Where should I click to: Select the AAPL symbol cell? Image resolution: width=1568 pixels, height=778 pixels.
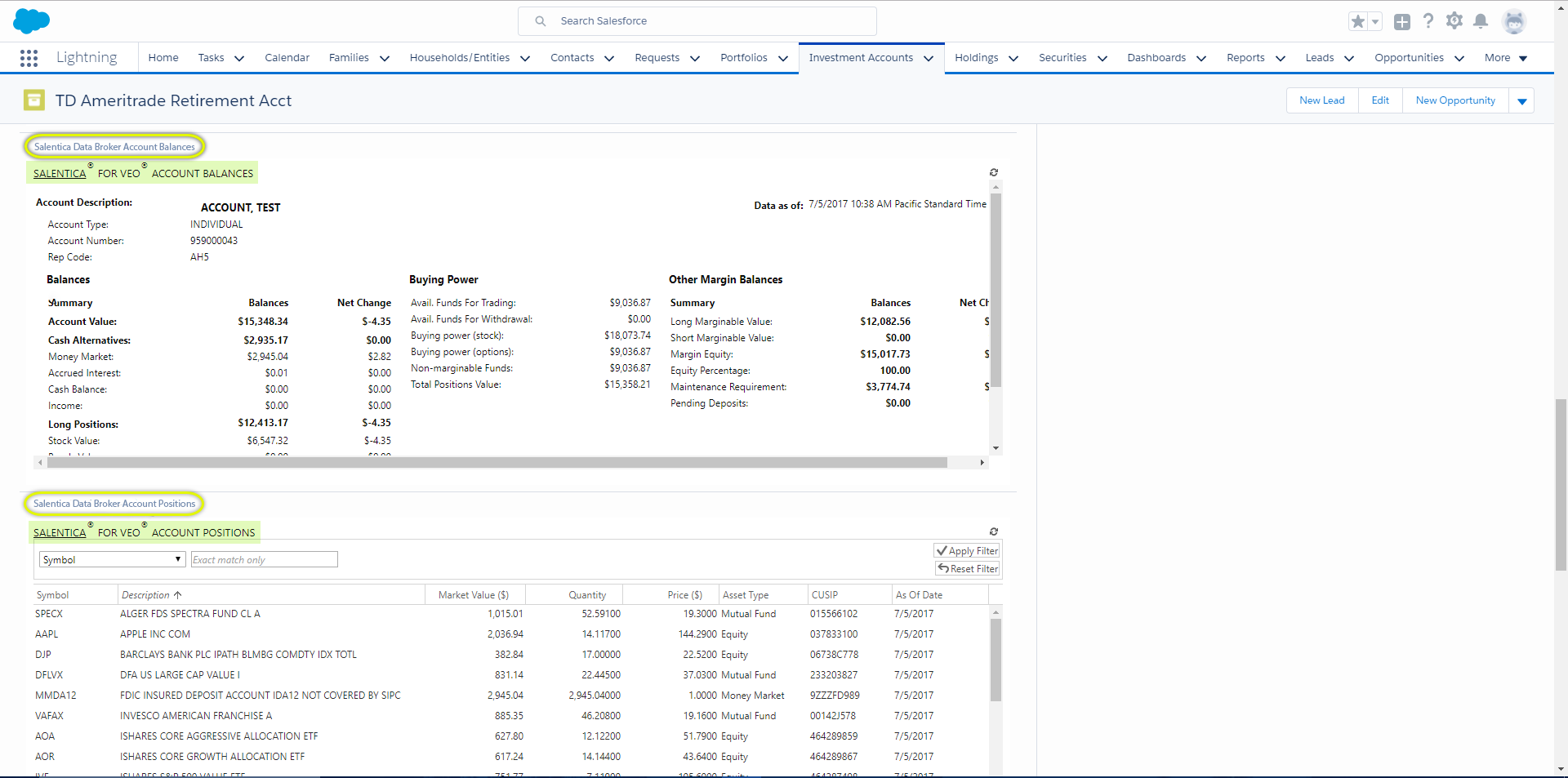tap(47, 634)
